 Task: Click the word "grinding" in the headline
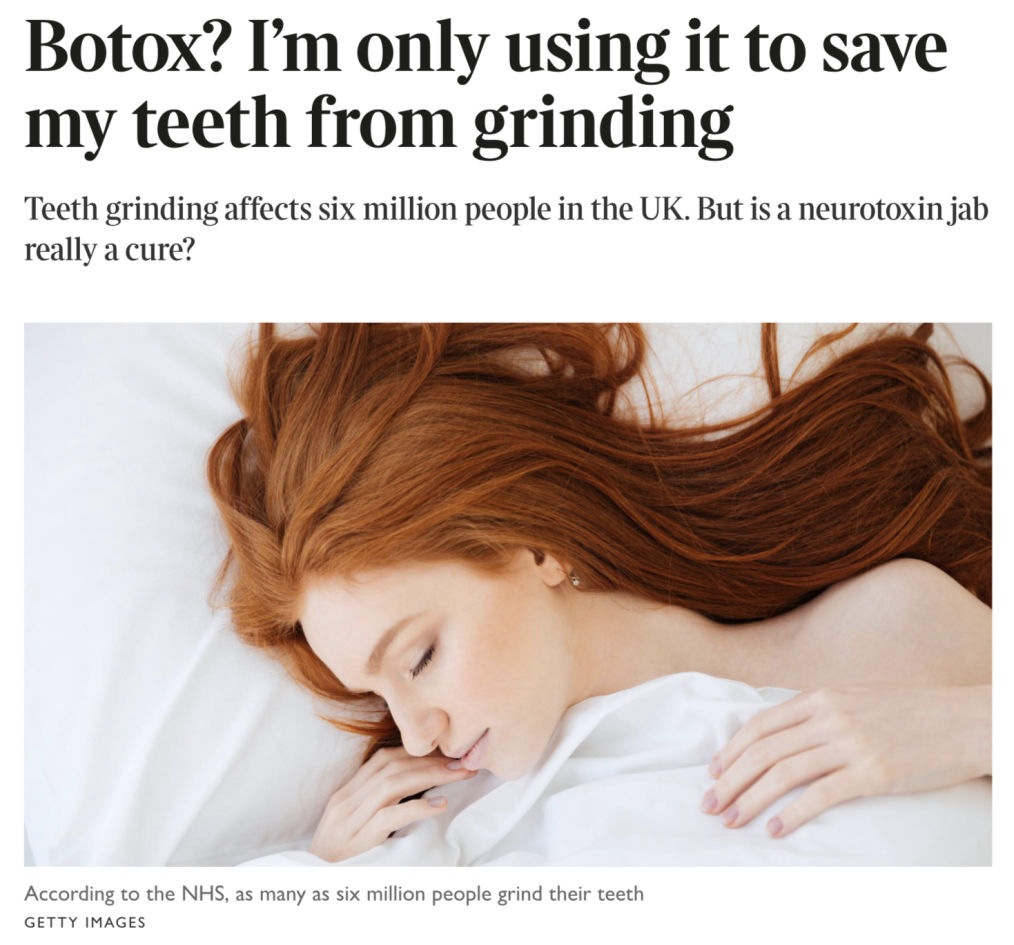603,126
